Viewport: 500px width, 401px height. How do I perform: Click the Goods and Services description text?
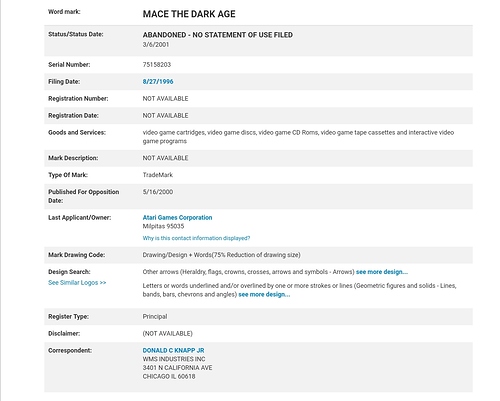tap(298, 137)
